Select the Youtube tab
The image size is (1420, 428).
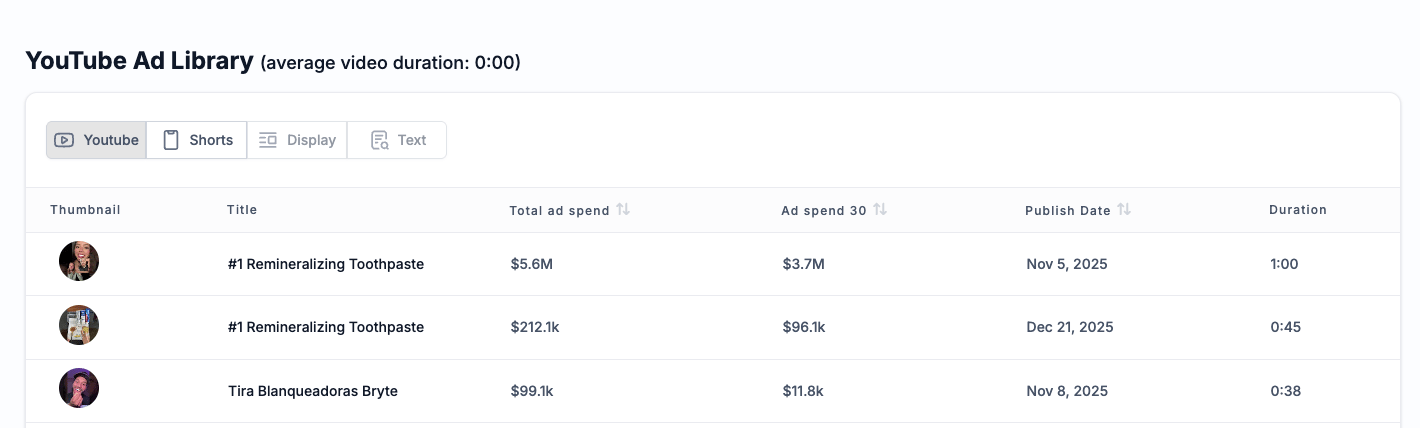click(x=97, y=140)
